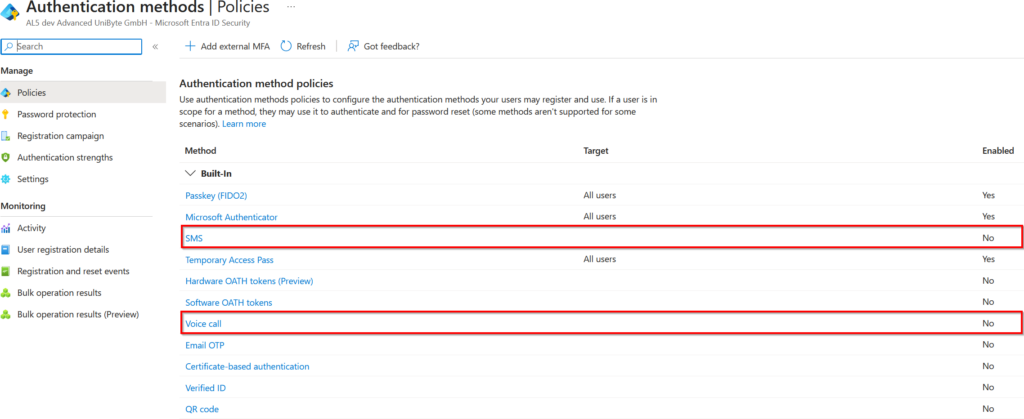Open QR code method
Viewport: 1024px width, 419px height.
pos(202,409)
